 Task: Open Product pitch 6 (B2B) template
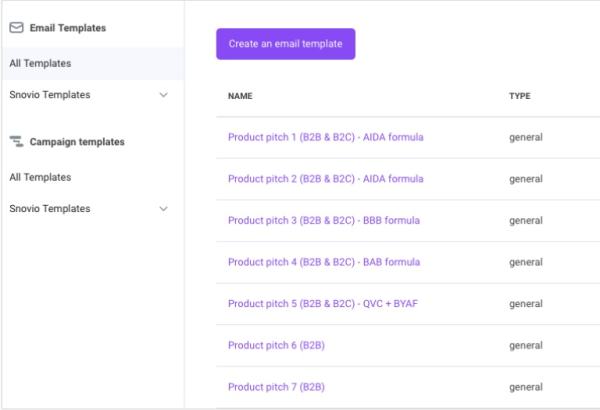(276, 345)
